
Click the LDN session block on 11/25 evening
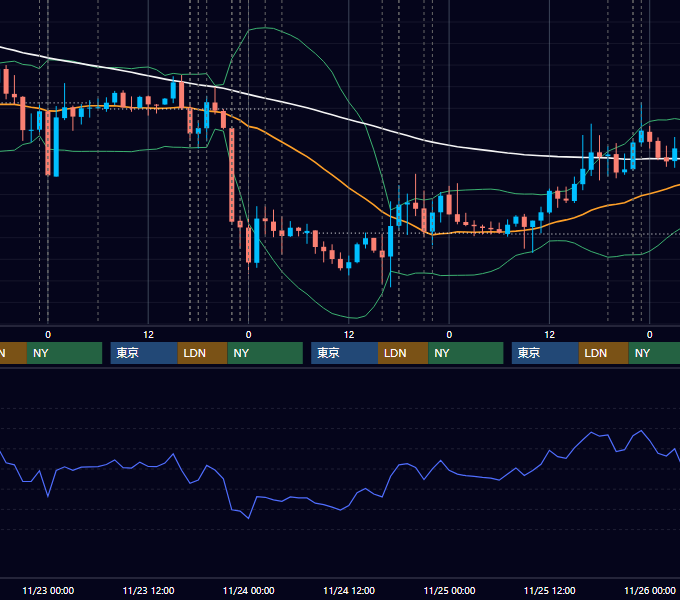point(604,353)
